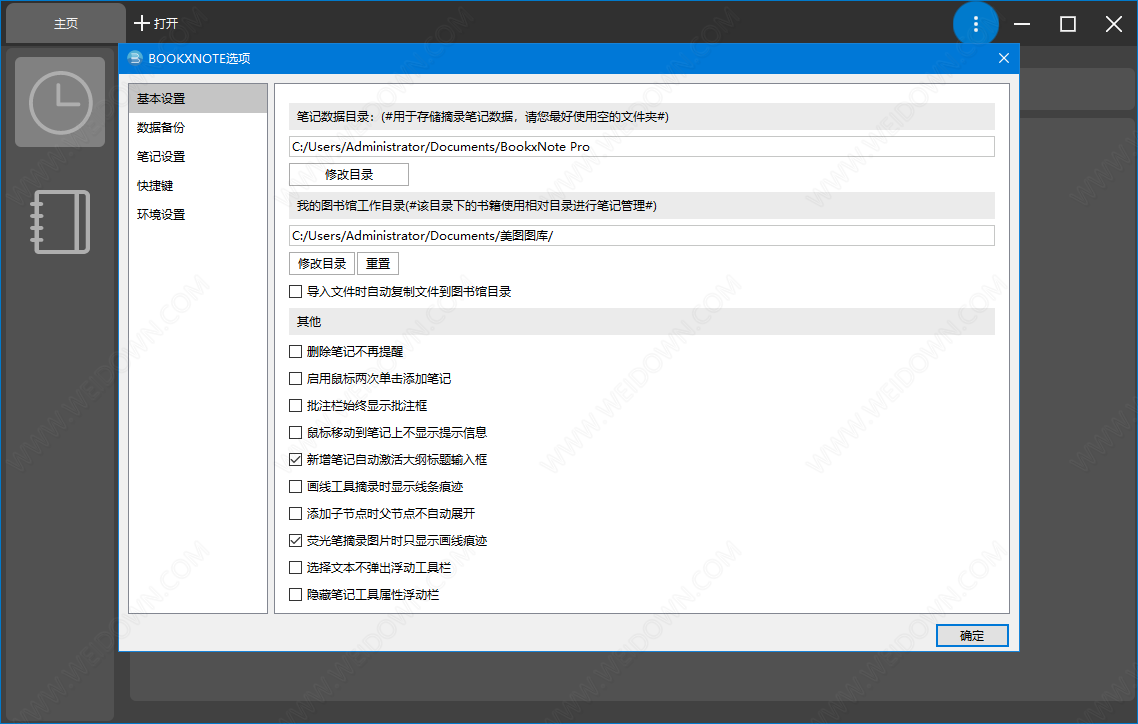Click the 打开 label in top bar
This screenshot has height=724, width=1138.
(166, 23)
